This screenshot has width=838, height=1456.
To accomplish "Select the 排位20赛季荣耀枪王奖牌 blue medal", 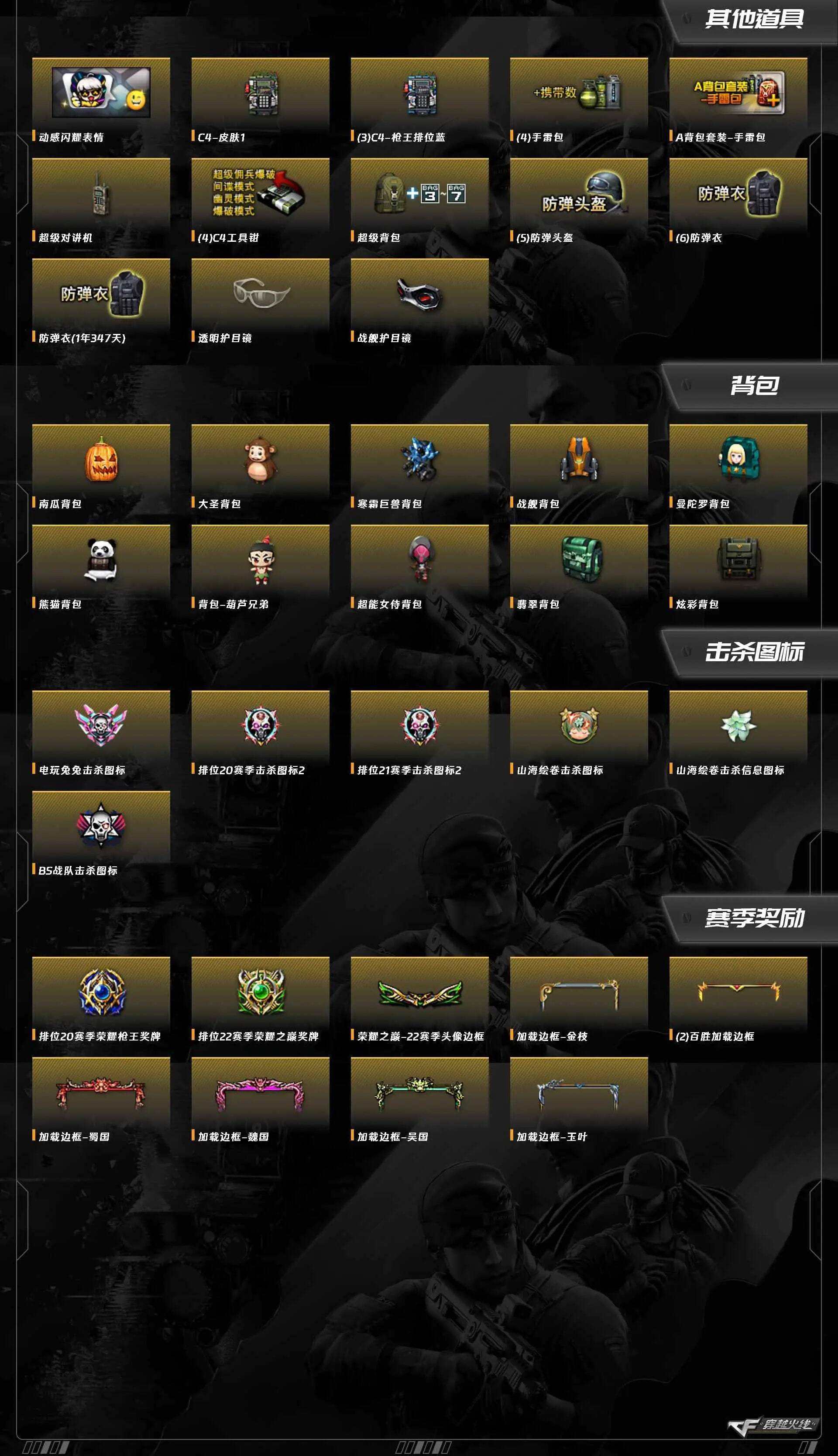I will point(101,992).
